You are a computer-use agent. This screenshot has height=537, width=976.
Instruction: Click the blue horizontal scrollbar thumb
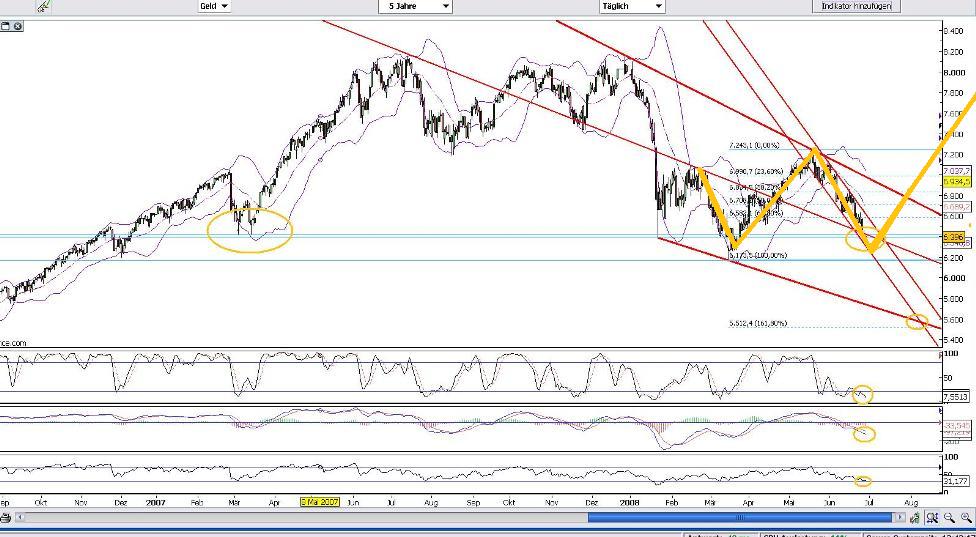coord(740,517)
